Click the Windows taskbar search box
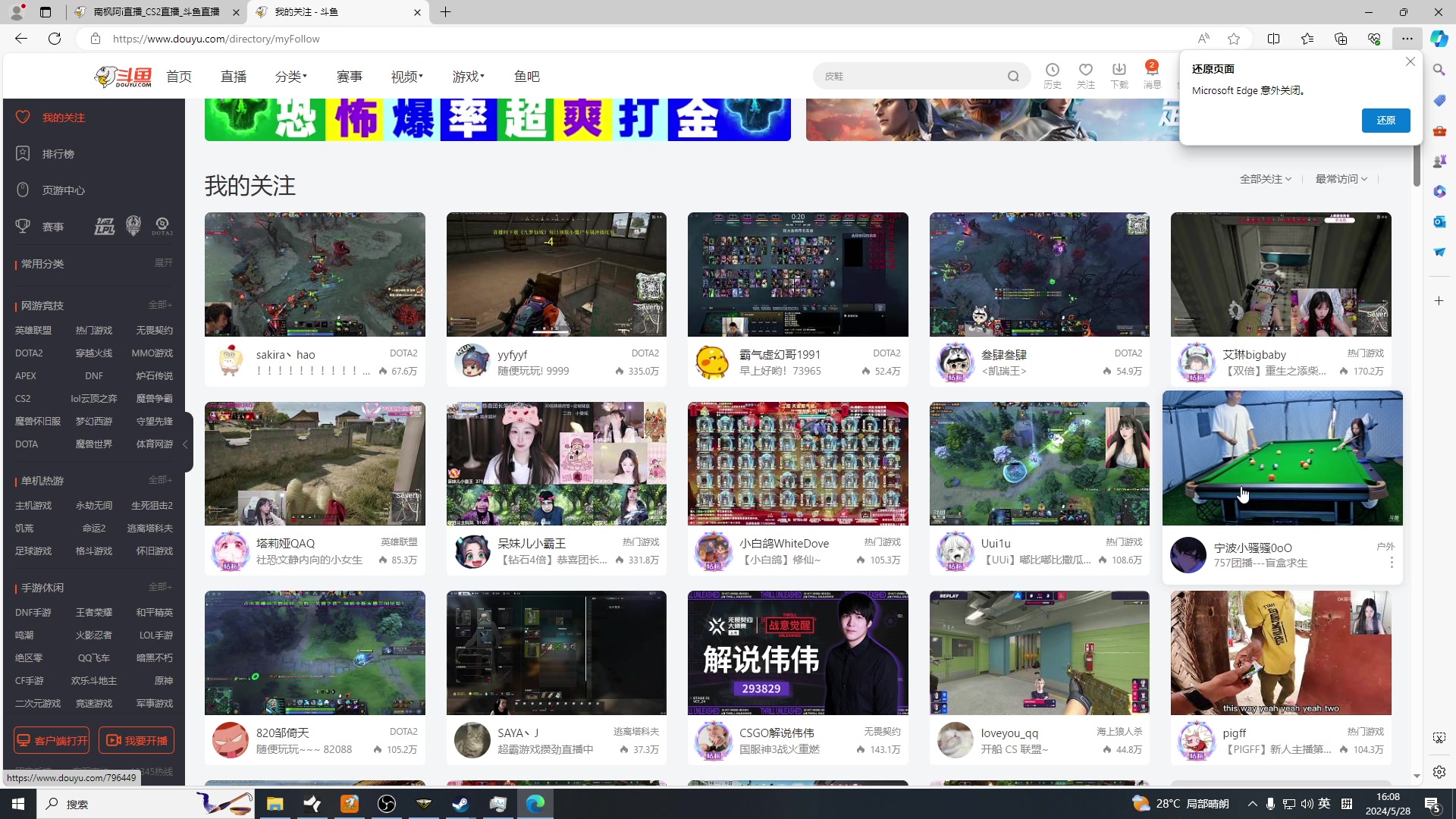Image resolution: width=1456 pixels, height=819 pixels. 144,804
